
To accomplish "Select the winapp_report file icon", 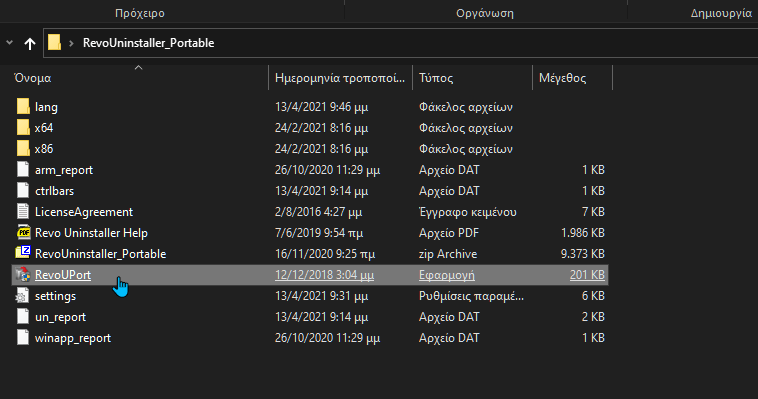I will (x=23, y=338).
